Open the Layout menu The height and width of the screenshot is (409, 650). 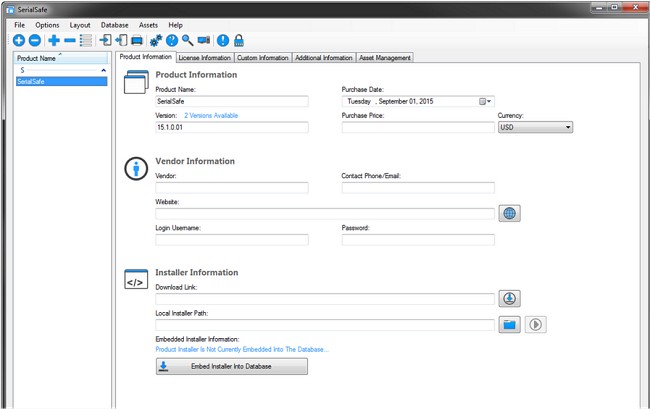[80, 25]
